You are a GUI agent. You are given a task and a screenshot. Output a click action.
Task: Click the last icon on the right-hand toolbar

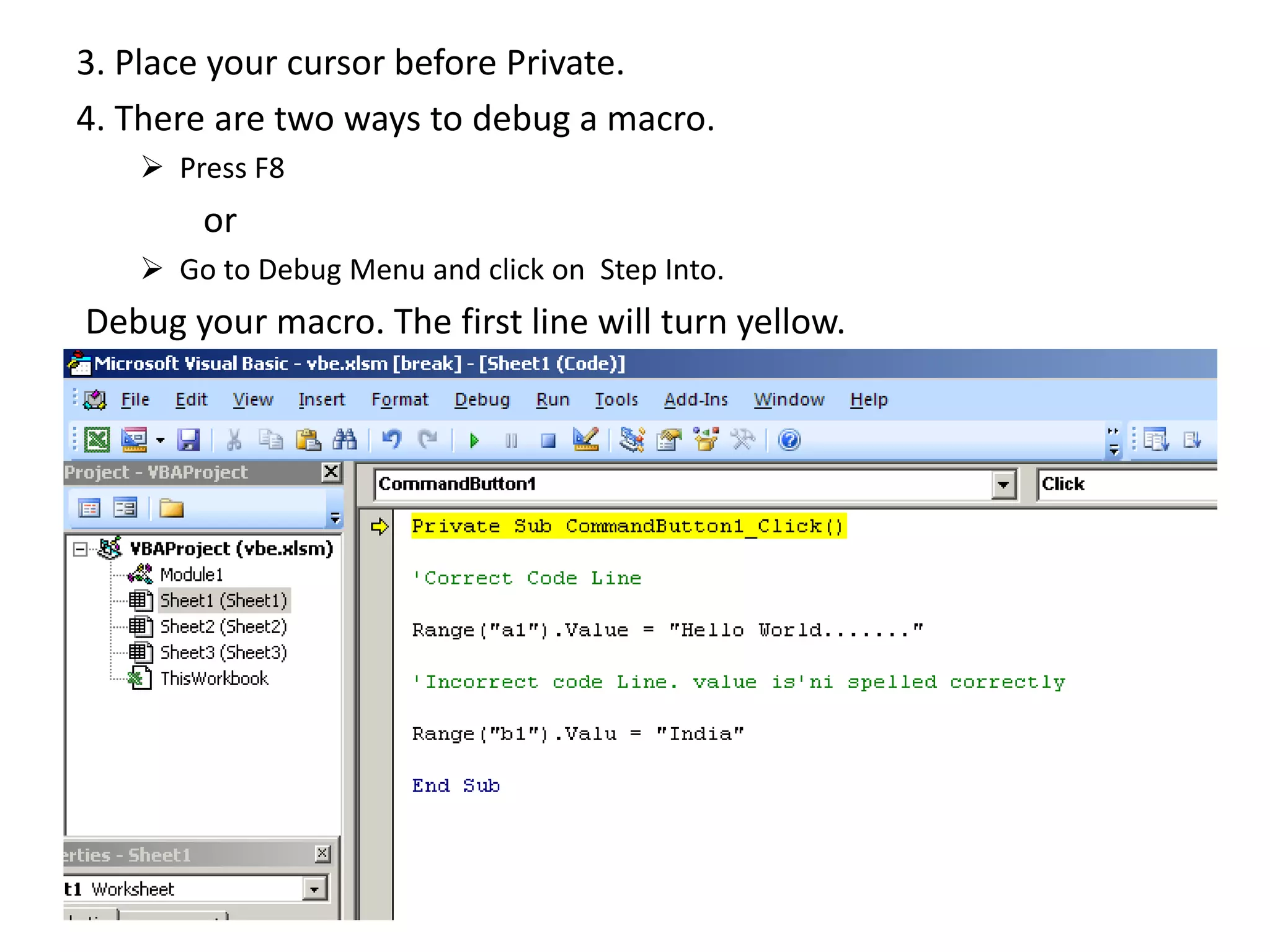click(1192, 440)
